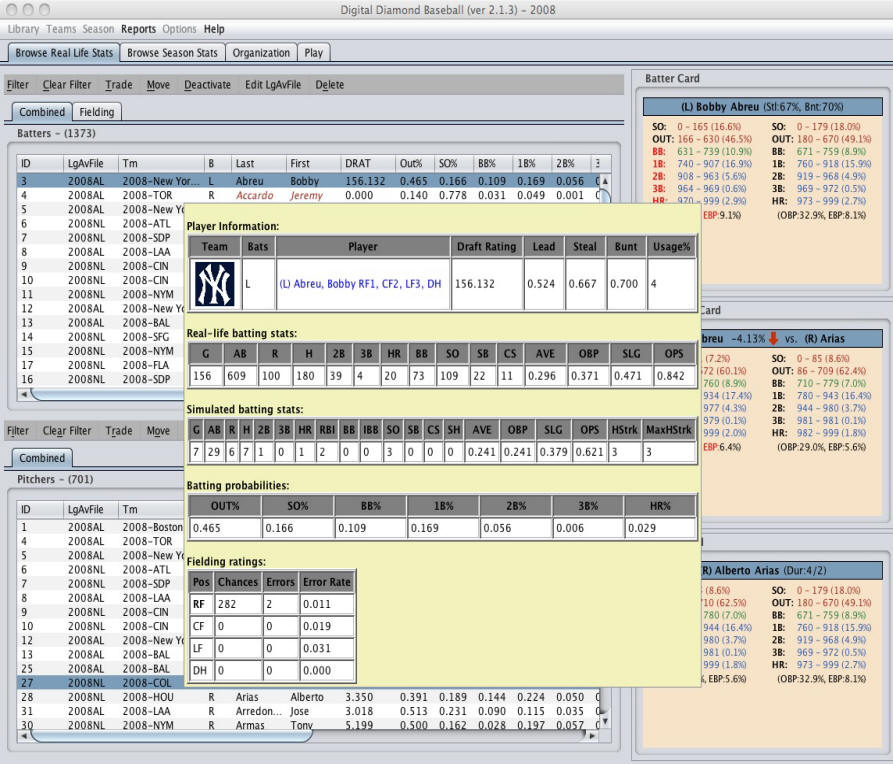Click batters table horizontal scroll left arrow
The image size is (893, 764).
coord(24,394)
